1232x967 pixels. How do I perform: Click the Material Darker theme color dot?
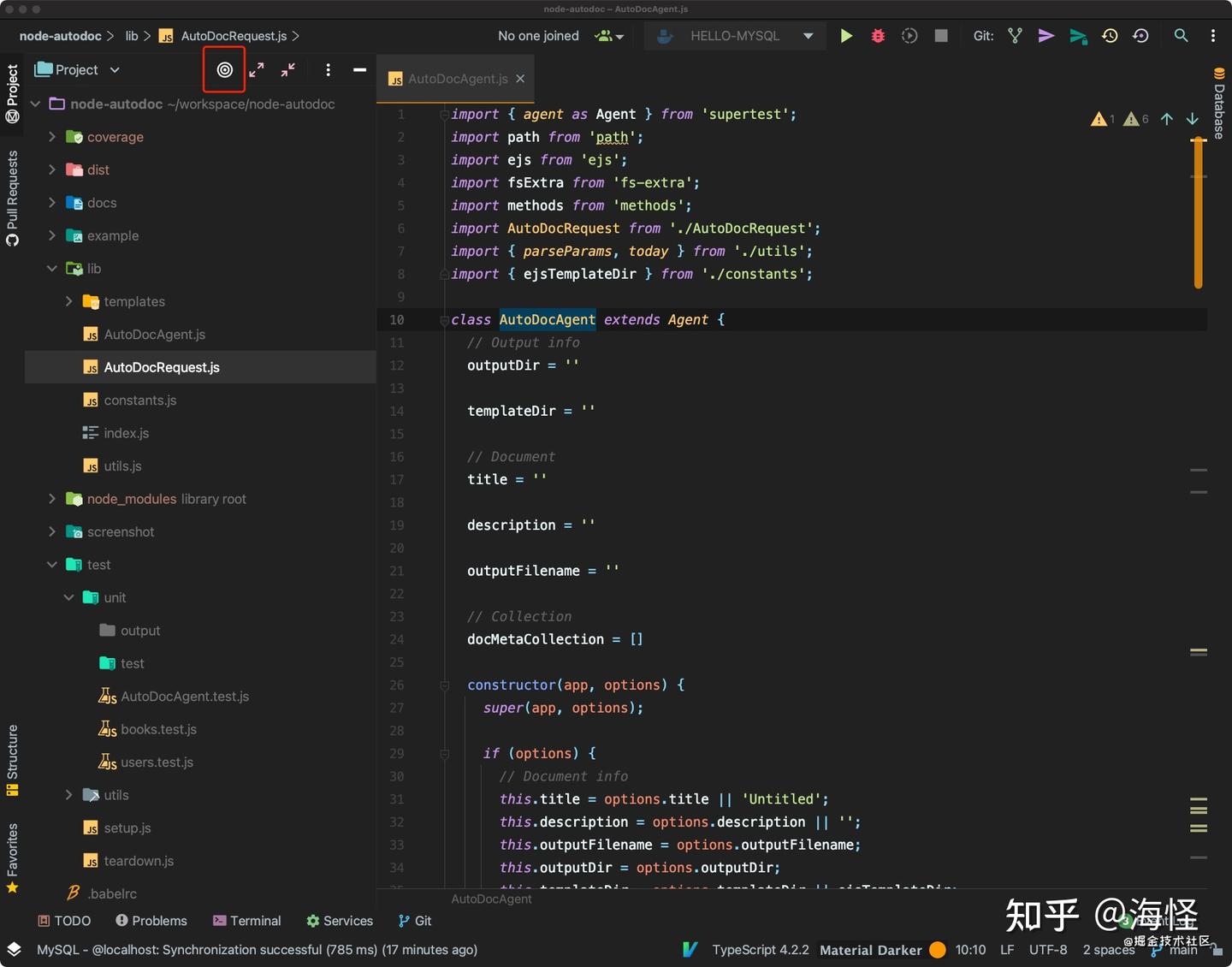coord(937,949)
